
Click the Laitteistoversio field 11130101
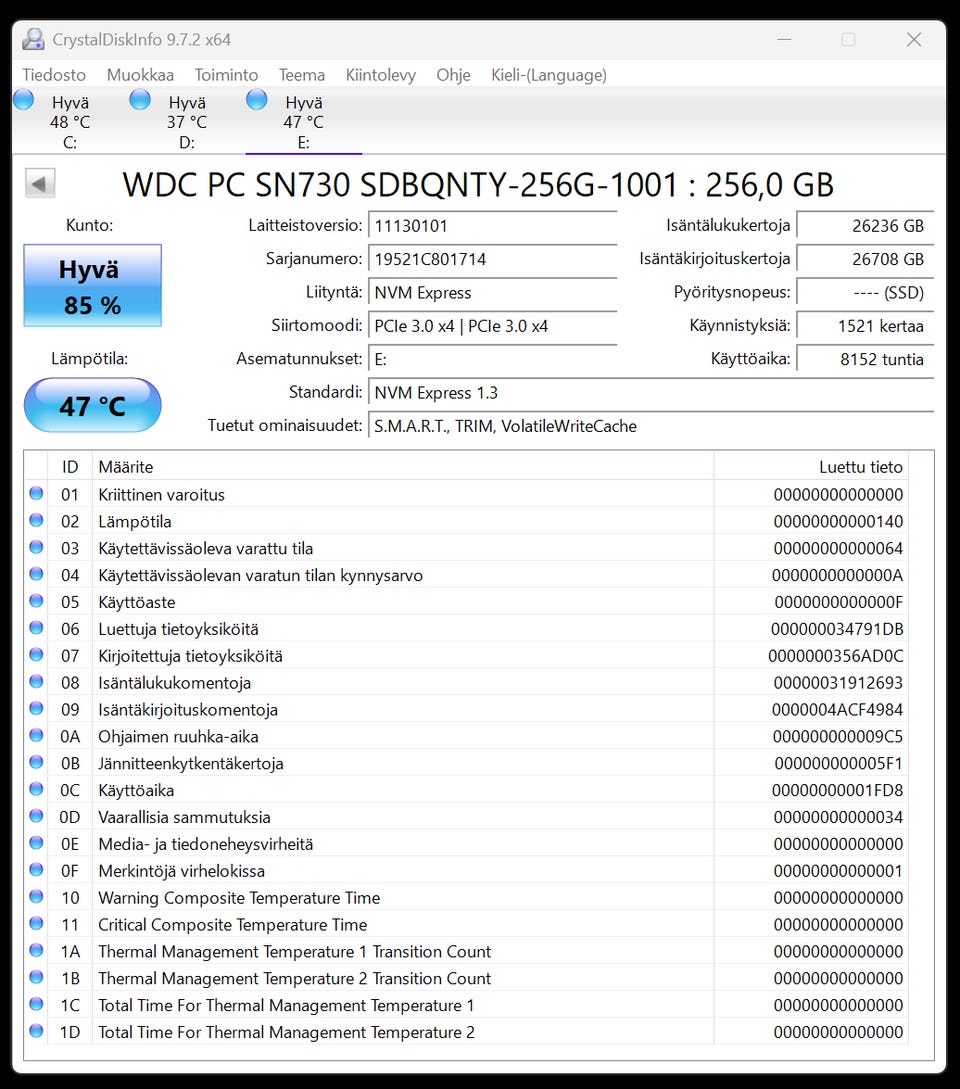(493, 226)
